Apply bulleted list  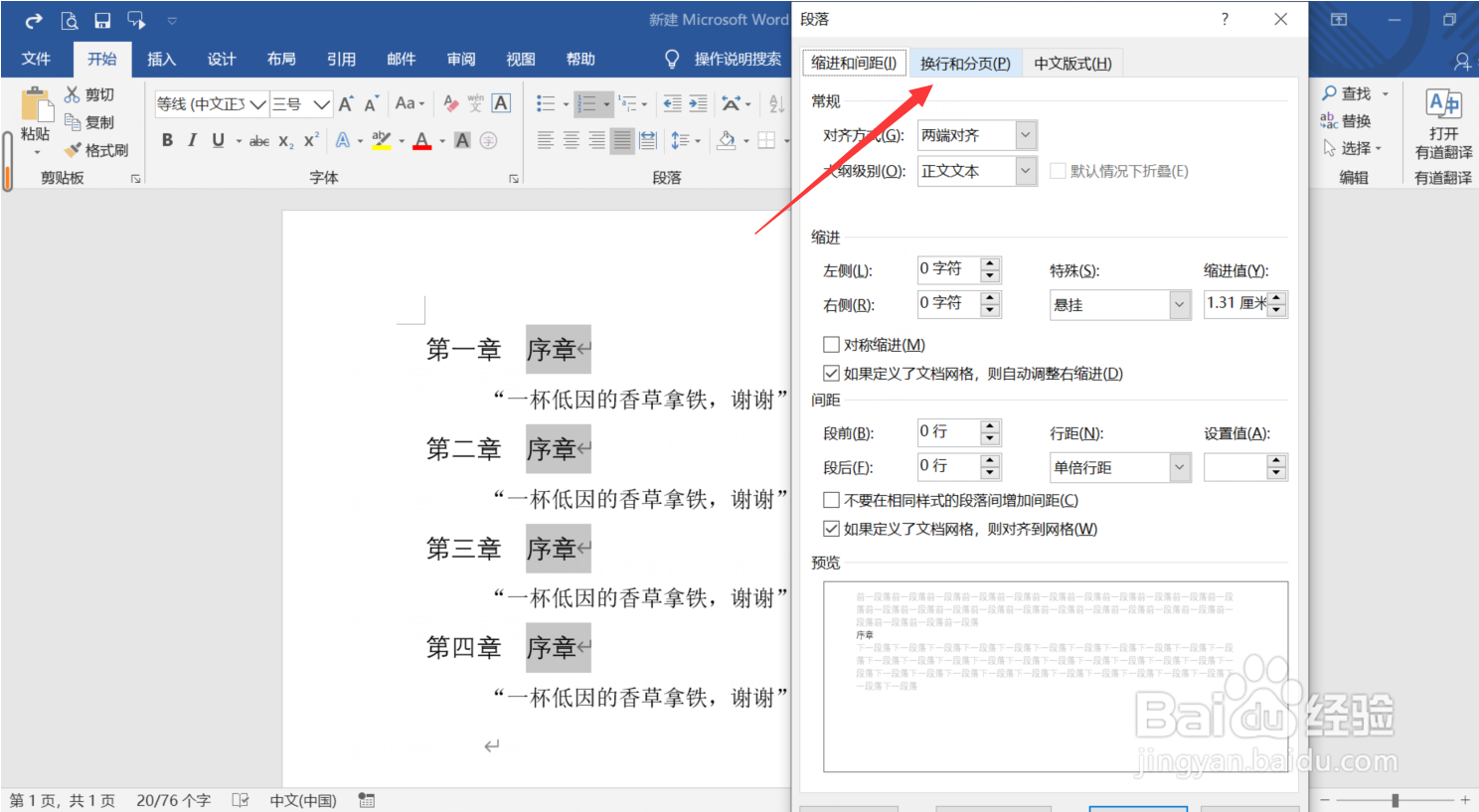(x=546, y=103)
